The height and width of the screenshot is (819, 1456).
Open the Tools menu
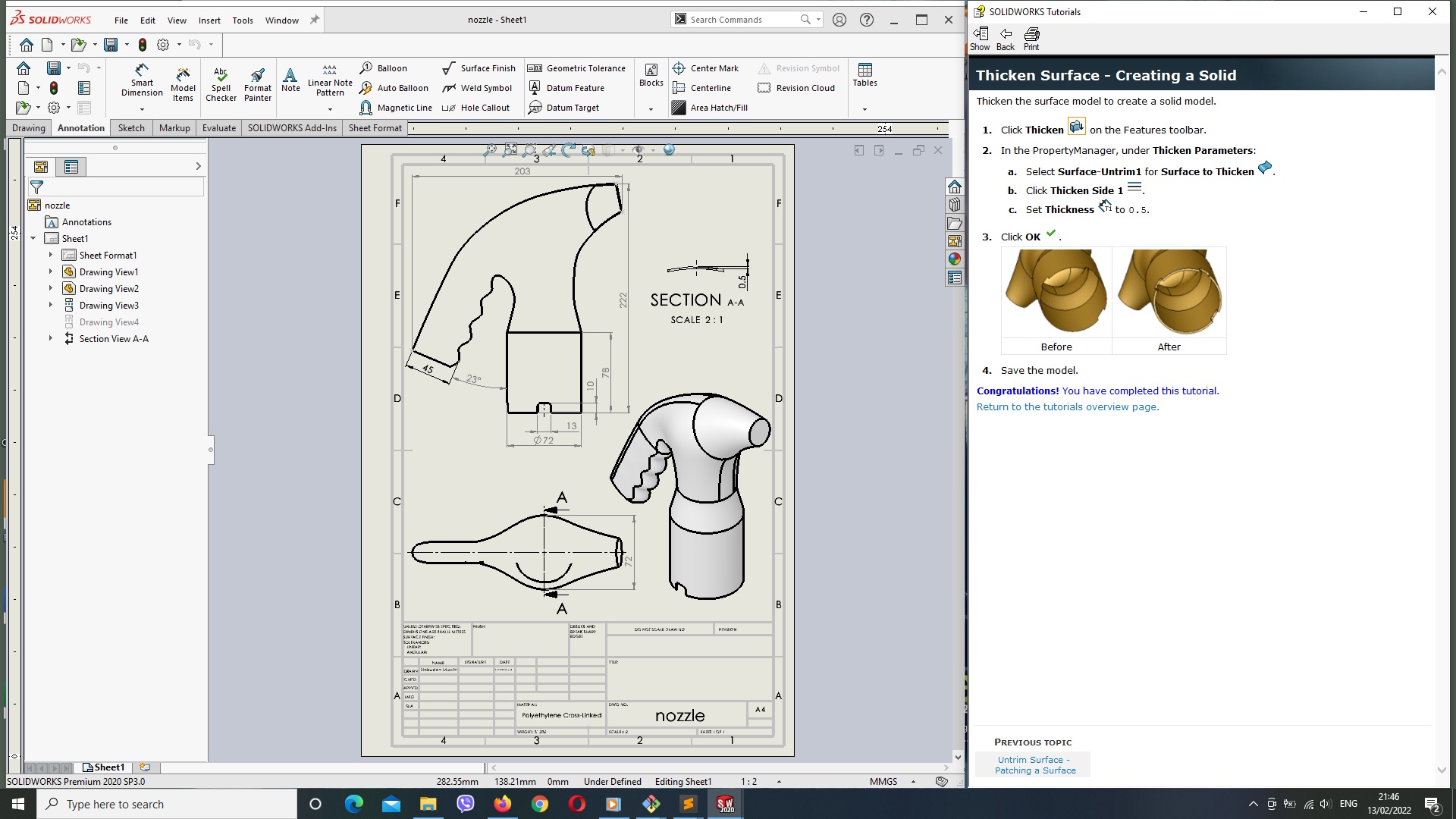243,20
